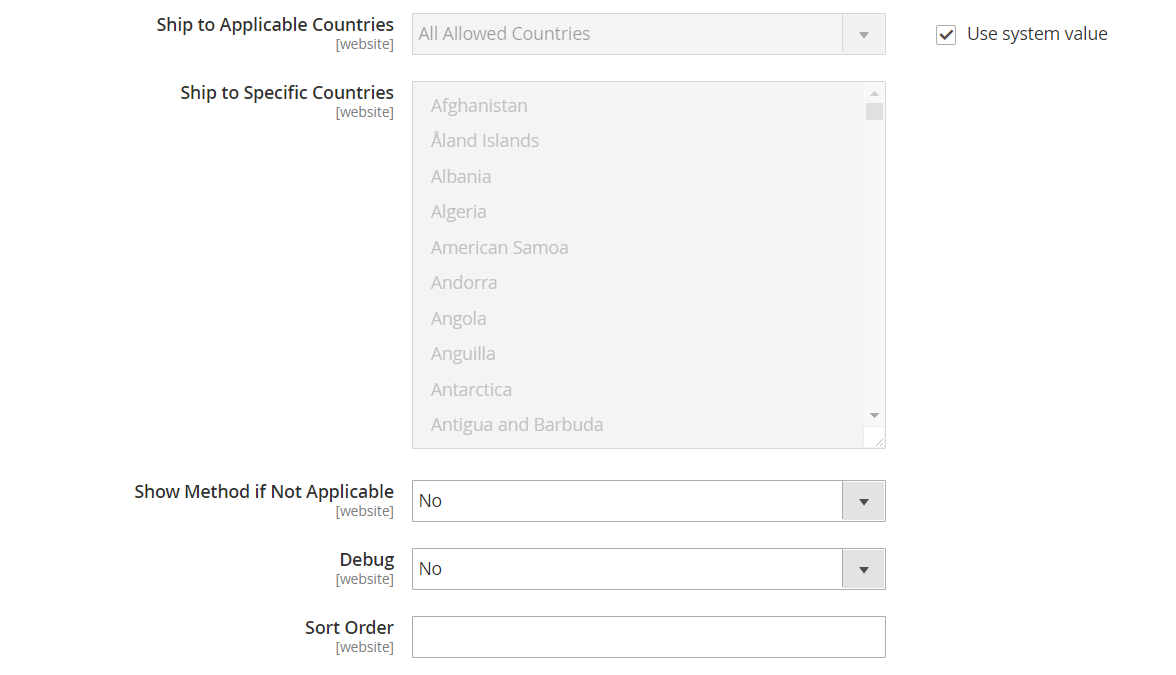The width and height of the screenshot is (1176, 675).
Task: Pick Algeria in the country list
Action: coord(459,212)
